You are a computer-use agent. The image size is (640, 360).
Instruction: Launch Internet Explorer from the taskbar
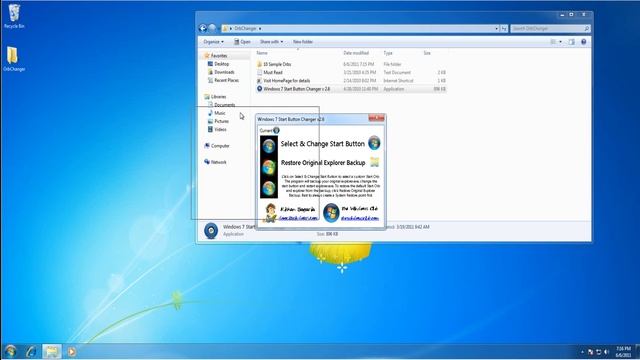(31, 351)
